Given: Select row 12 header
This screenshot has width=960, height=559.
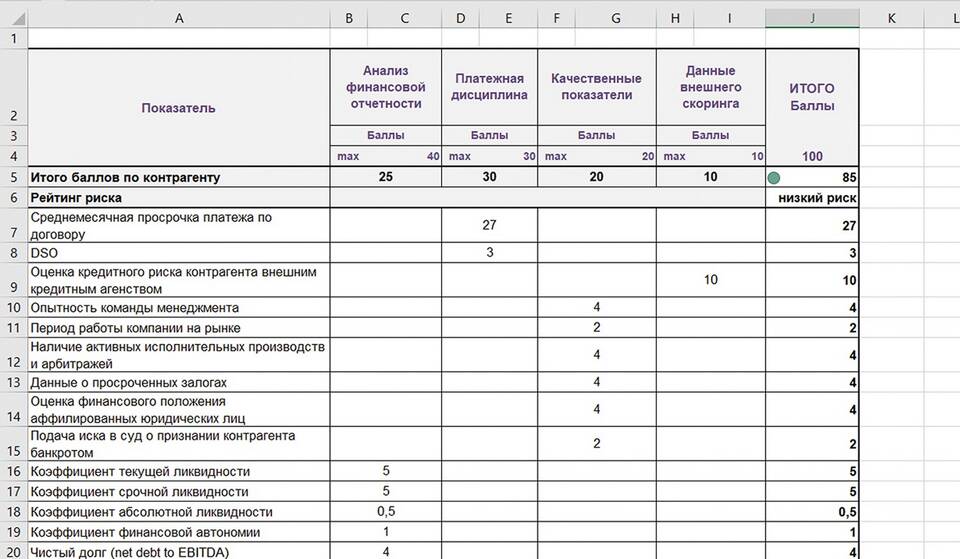Looking at the screenshot, I should [13, 355].
